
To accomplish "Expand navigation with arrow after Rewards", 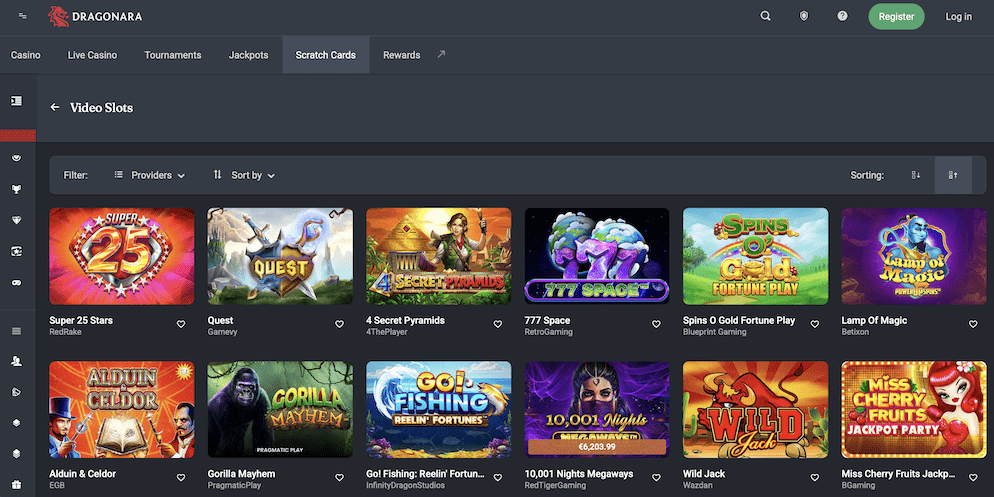I will coord(442,55).
